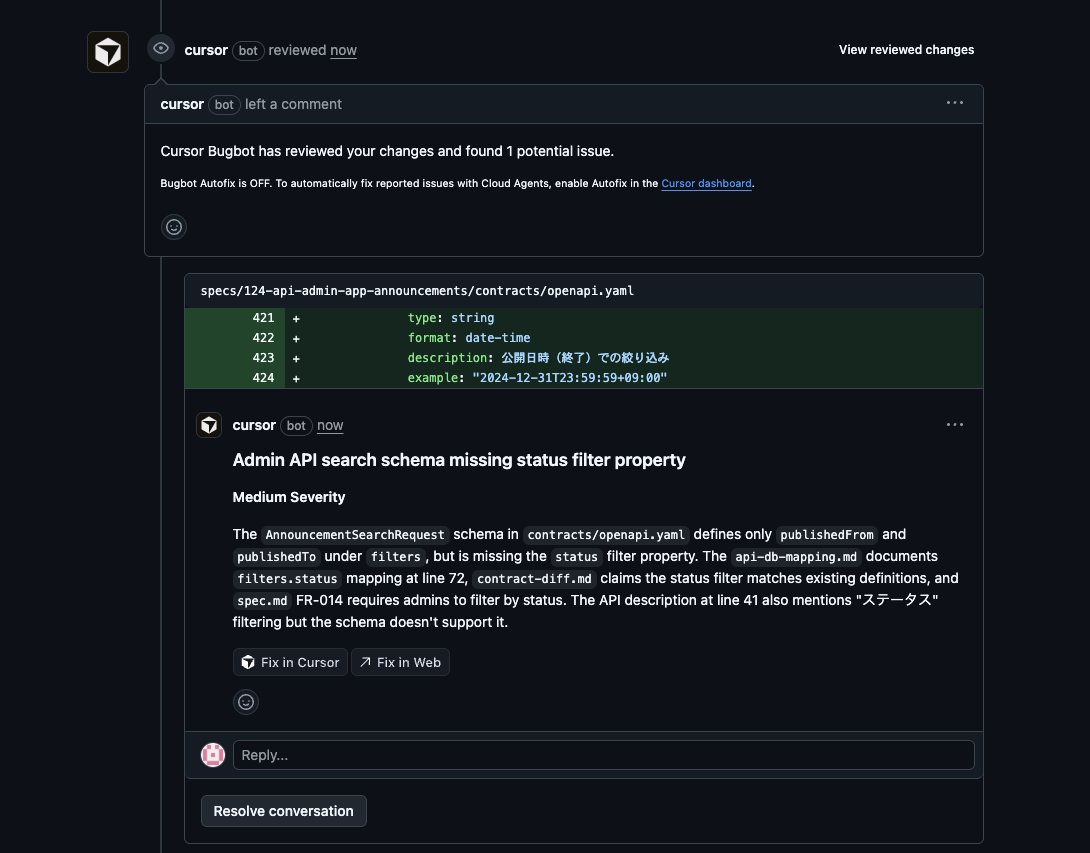Click the small cursor avatar in inline comment
This screenshot has width=1090, height=853.
[x=209, y=425]
